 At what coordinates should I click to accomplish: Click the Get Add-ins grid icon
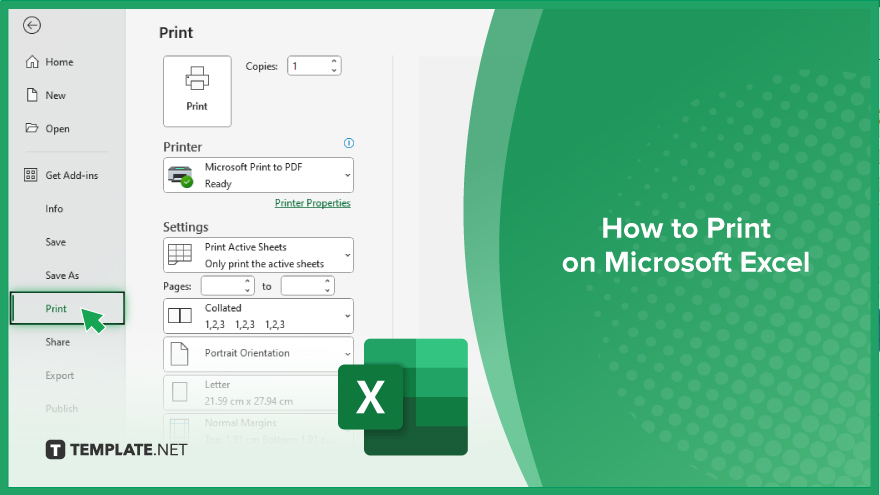coord(30,175)
